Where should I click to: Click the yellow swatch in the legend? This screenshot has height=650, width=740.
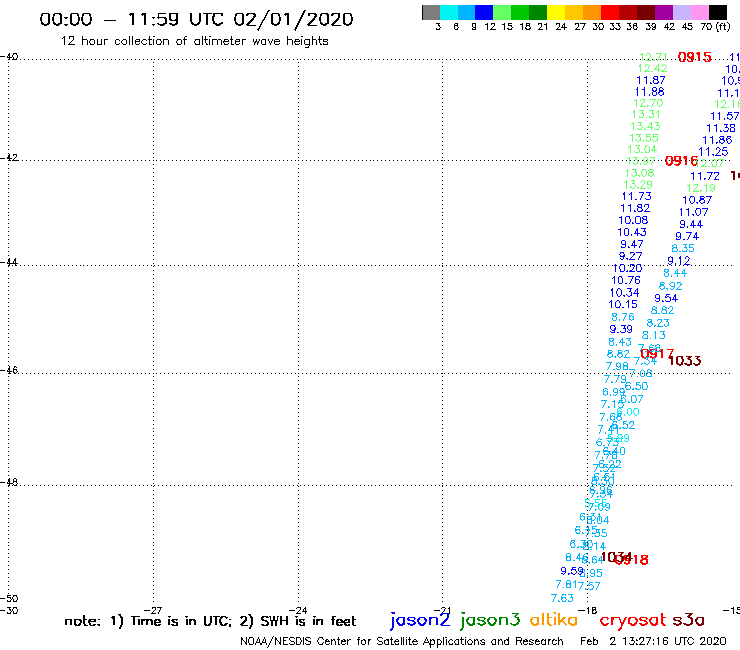[x=556, y=12]
